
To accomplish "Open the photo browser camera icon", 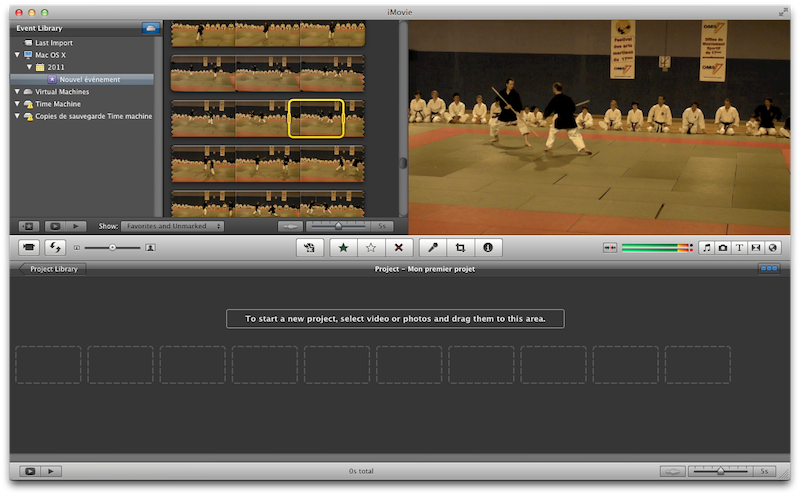I will click(x=723, y=248).
